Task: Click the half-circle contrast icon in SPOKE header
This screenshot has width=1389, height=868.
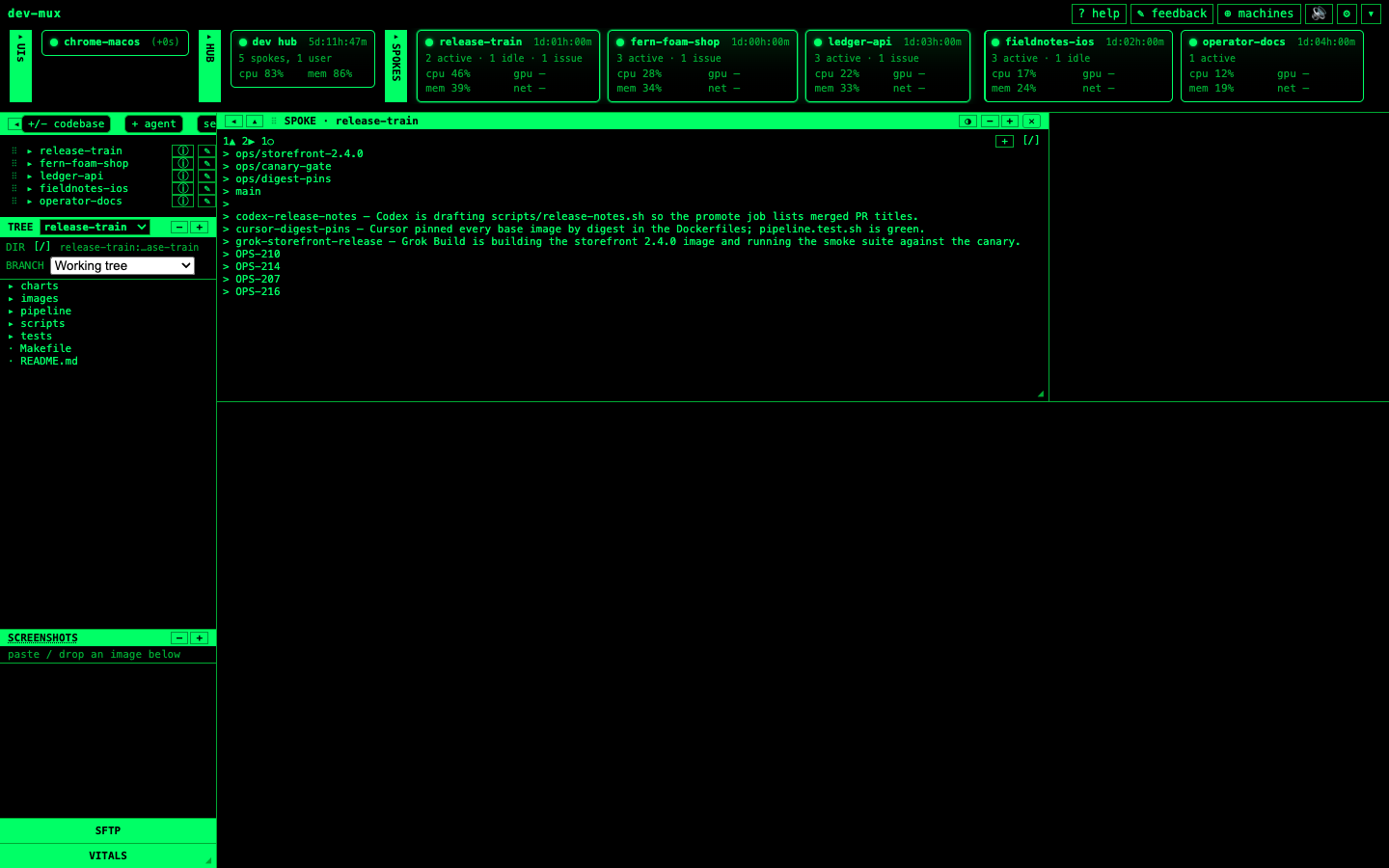Action: (968, 122)
